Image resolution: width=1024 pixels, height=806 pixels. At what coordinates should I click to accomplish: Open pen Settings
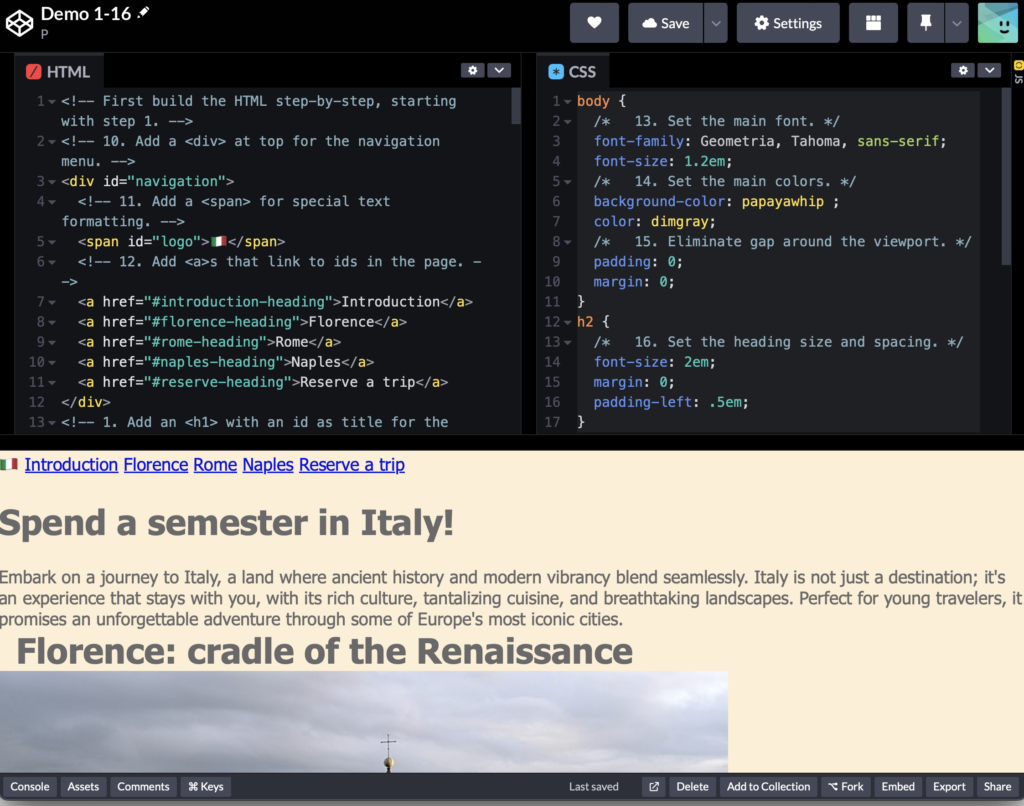(788, 23)
